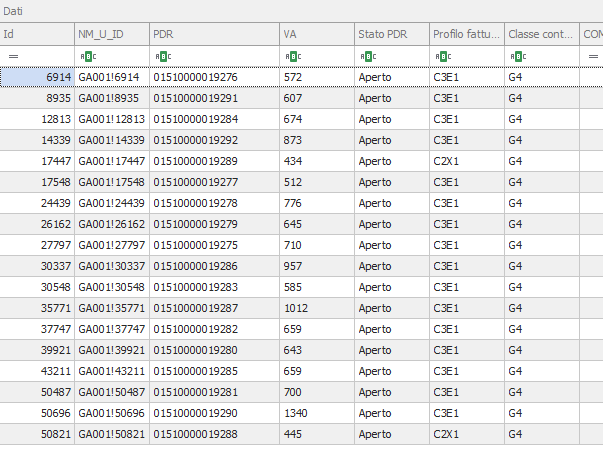Select cell GA001!50487
Screen dimensions: 603x455
[112, 392]
